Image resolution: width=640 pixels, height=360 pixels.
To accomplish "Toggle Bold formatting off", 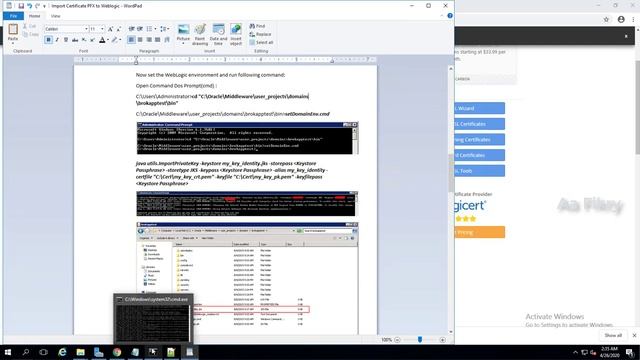I will 49,40.
